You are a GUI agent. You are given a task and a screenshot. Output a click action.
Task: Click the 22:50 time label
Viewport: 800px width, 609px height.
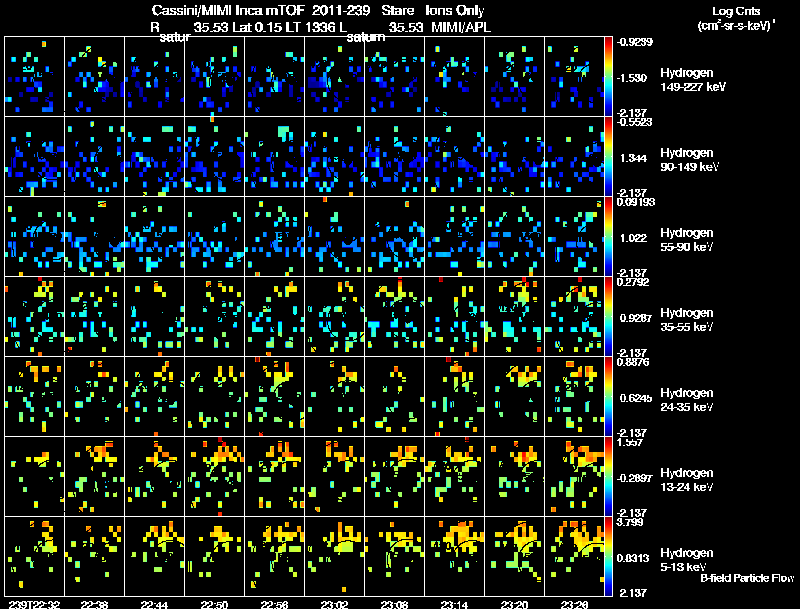[214, 604]
